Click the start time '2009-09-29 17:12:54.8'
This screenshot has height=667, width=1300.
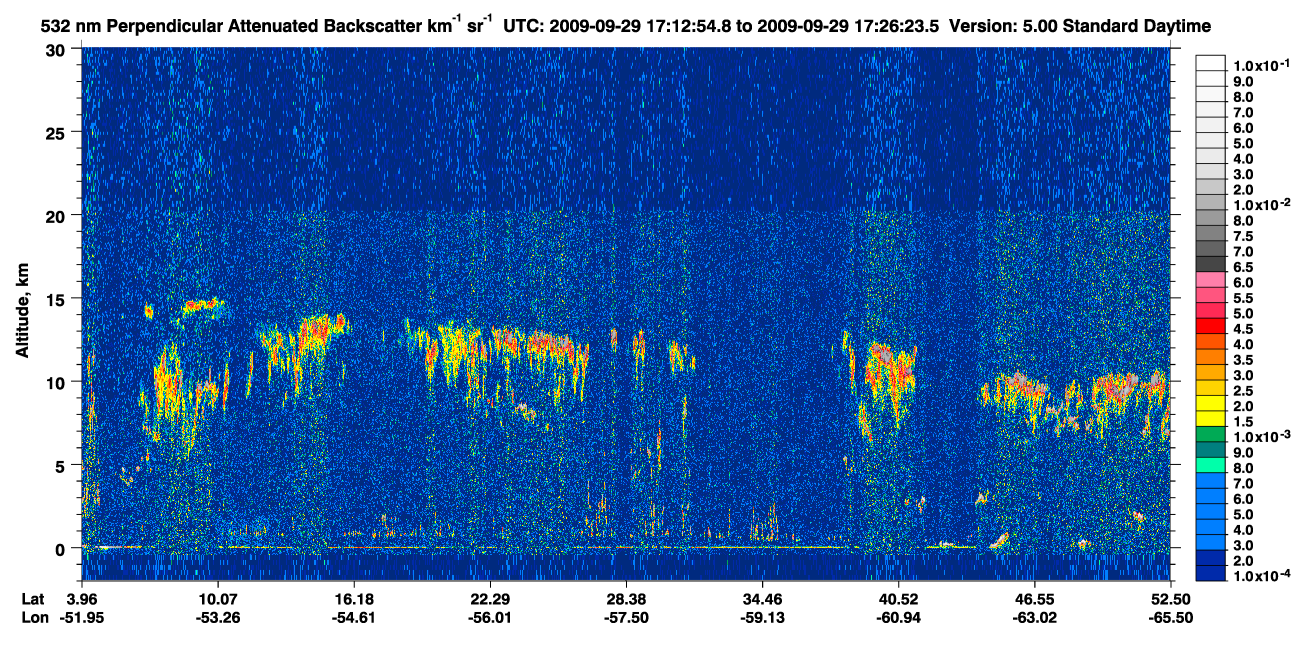click(640, 24)
